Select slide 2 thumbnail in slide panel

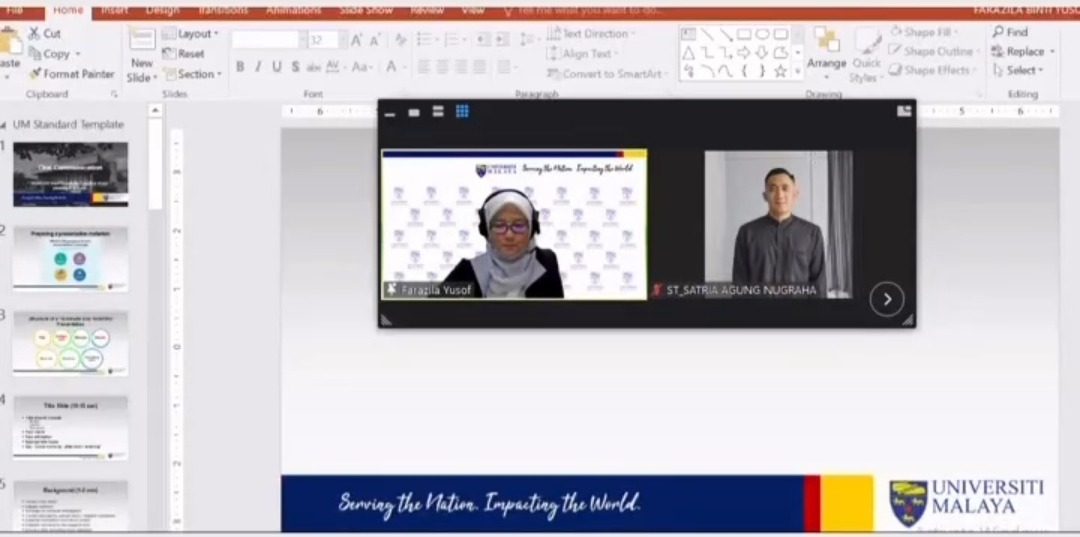70,258
